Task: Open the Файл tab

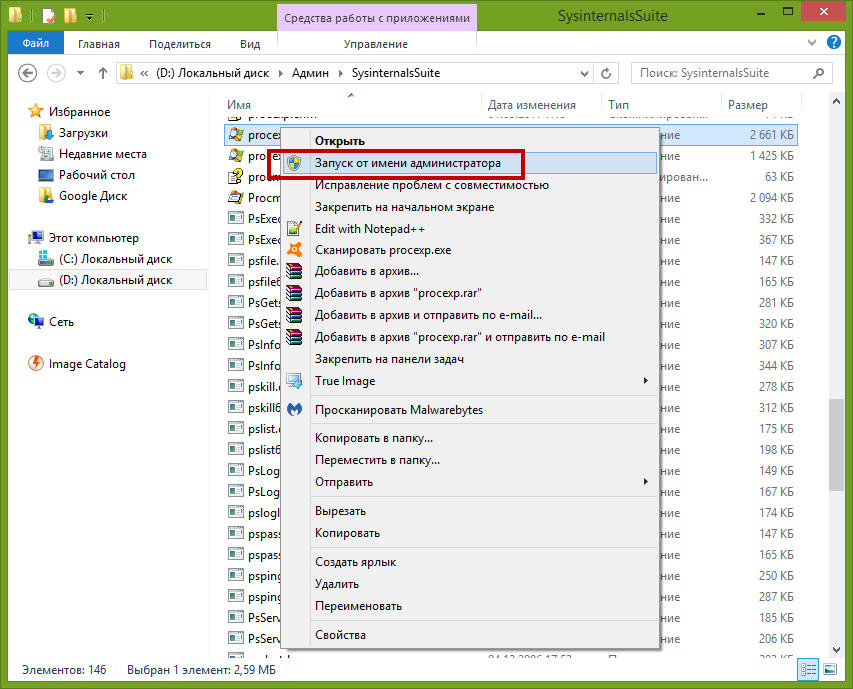Action: tap(36, 43)
